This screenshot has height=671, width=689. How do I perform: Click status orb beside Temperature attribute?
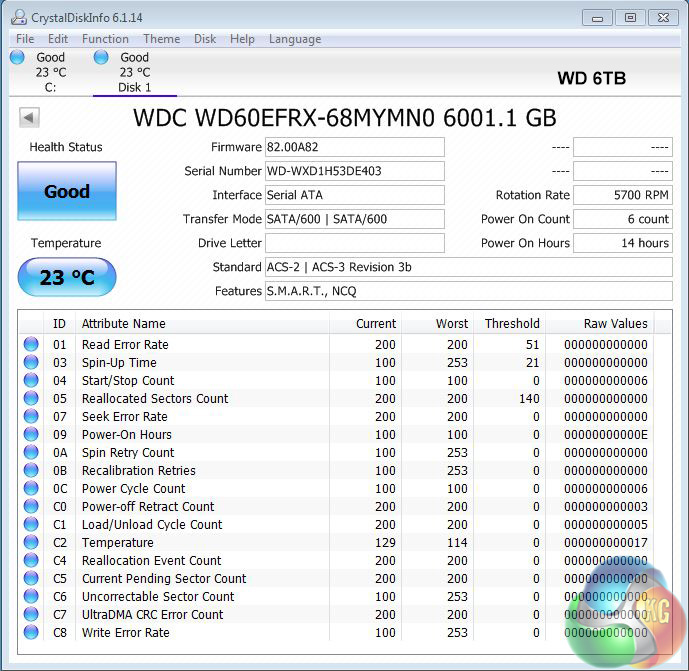pos(32,543)
